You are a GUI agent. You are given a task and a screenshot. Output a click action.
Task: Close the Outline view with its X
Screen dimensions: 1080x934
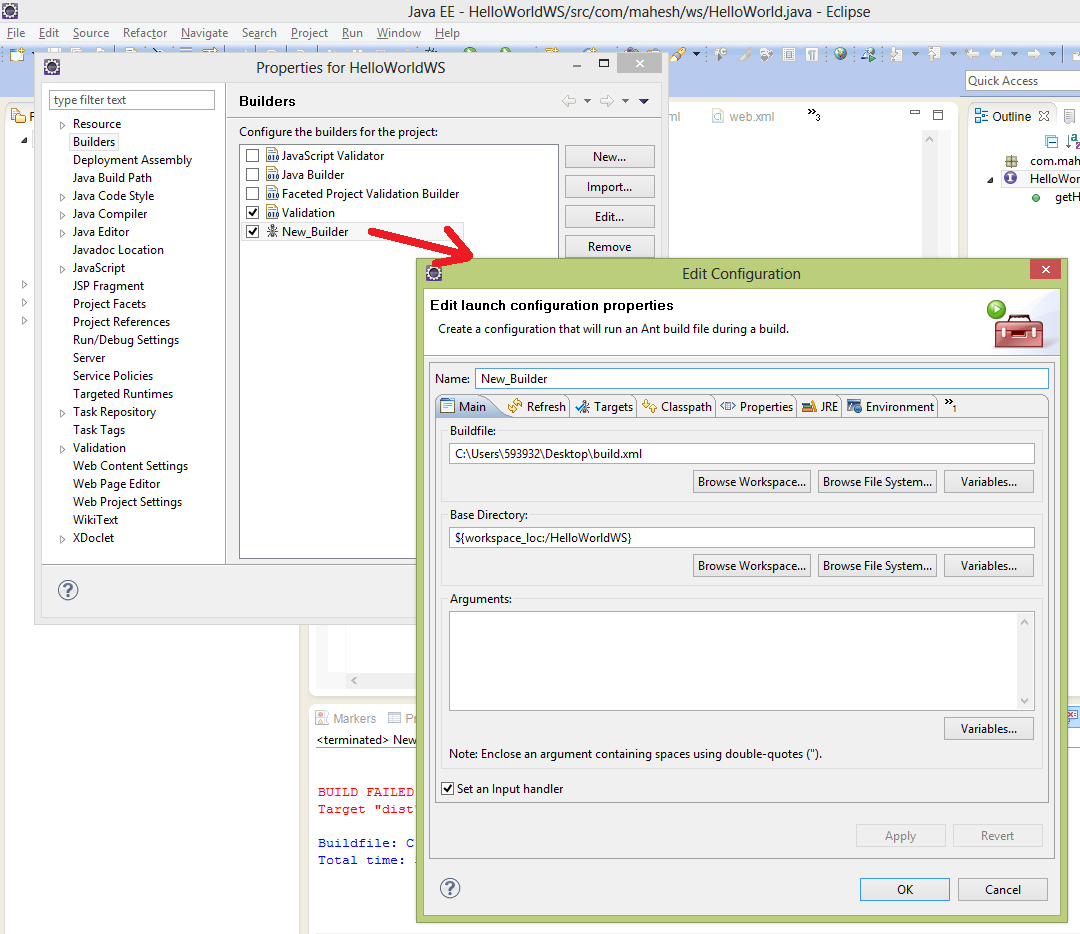coord(1043,116)
